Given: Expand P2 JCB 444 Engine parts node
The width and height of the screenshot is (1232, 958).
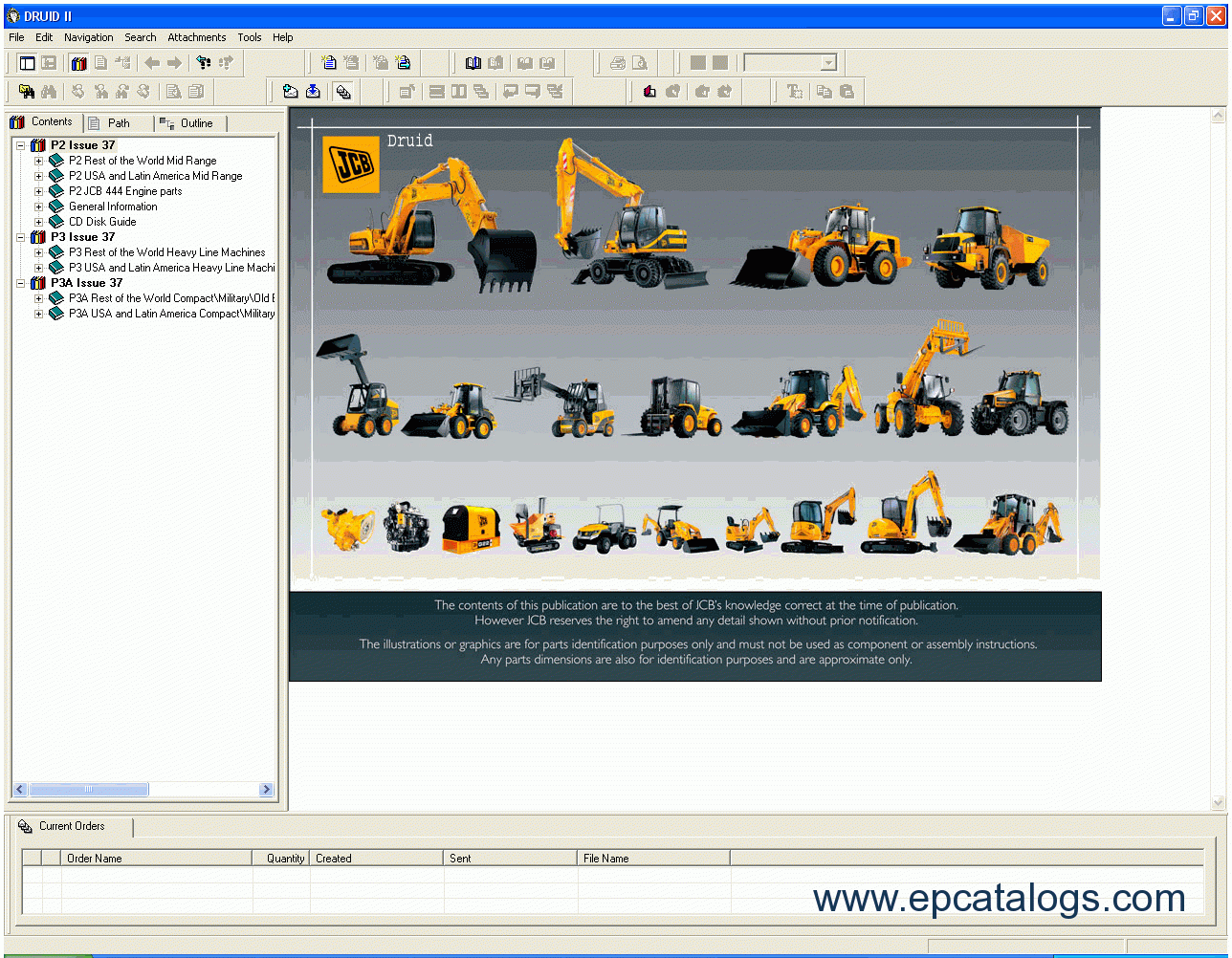Looking at the screenshot, I should (39, 191).
